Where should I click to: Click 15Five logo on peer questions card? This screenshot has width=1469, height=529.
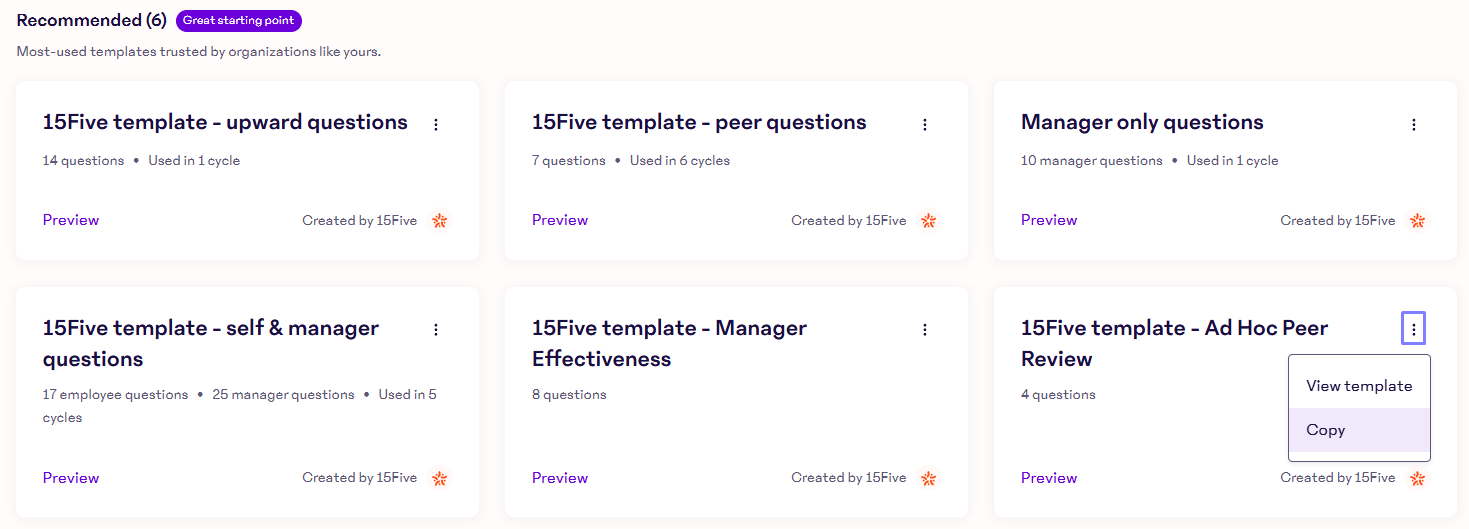[929, 221]
